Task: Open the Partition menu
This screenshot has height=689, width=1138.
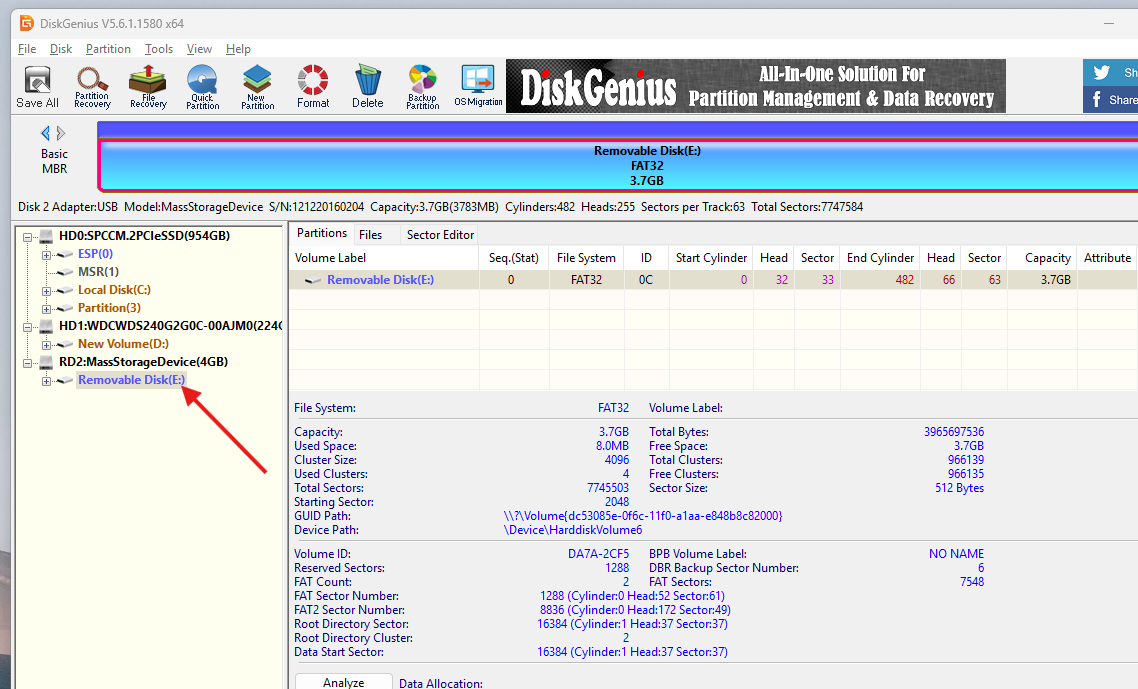Action: pos(108,49)
